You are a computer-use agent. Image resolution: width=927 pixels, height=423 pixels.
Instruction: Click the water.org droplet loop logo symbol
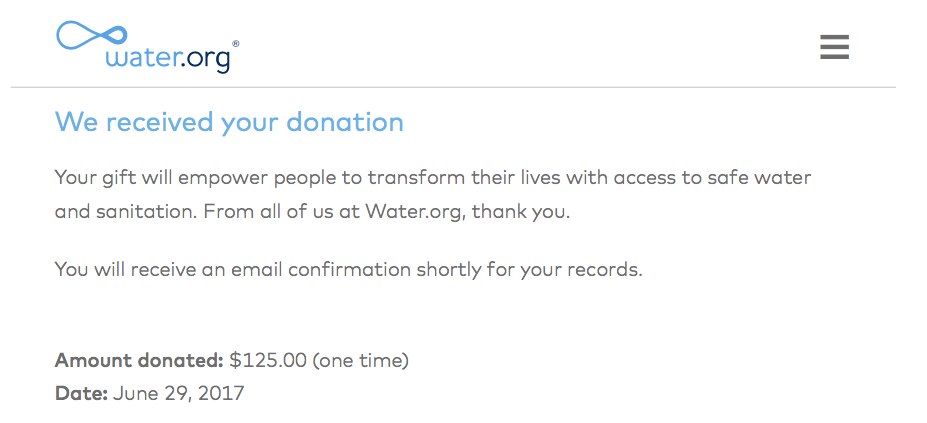coord(92,35)
